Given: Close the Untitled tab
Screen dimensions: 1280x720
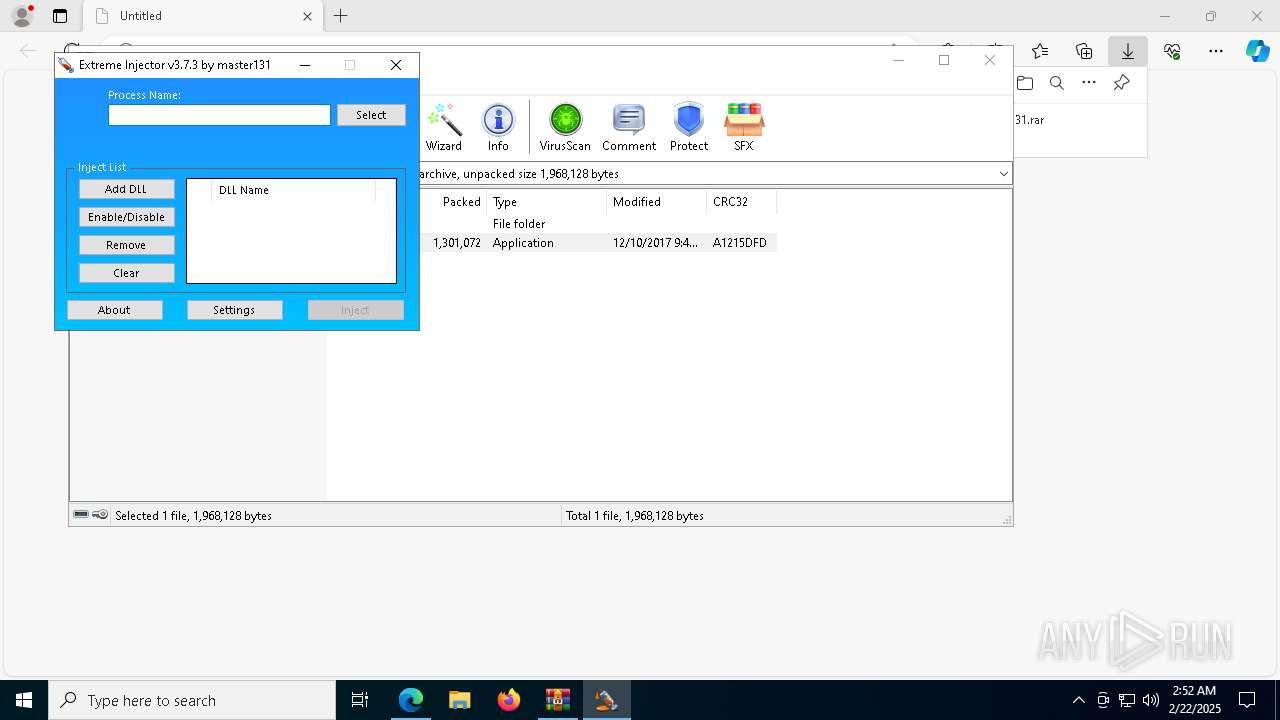Looking at the screenshot, I should 308,16.
